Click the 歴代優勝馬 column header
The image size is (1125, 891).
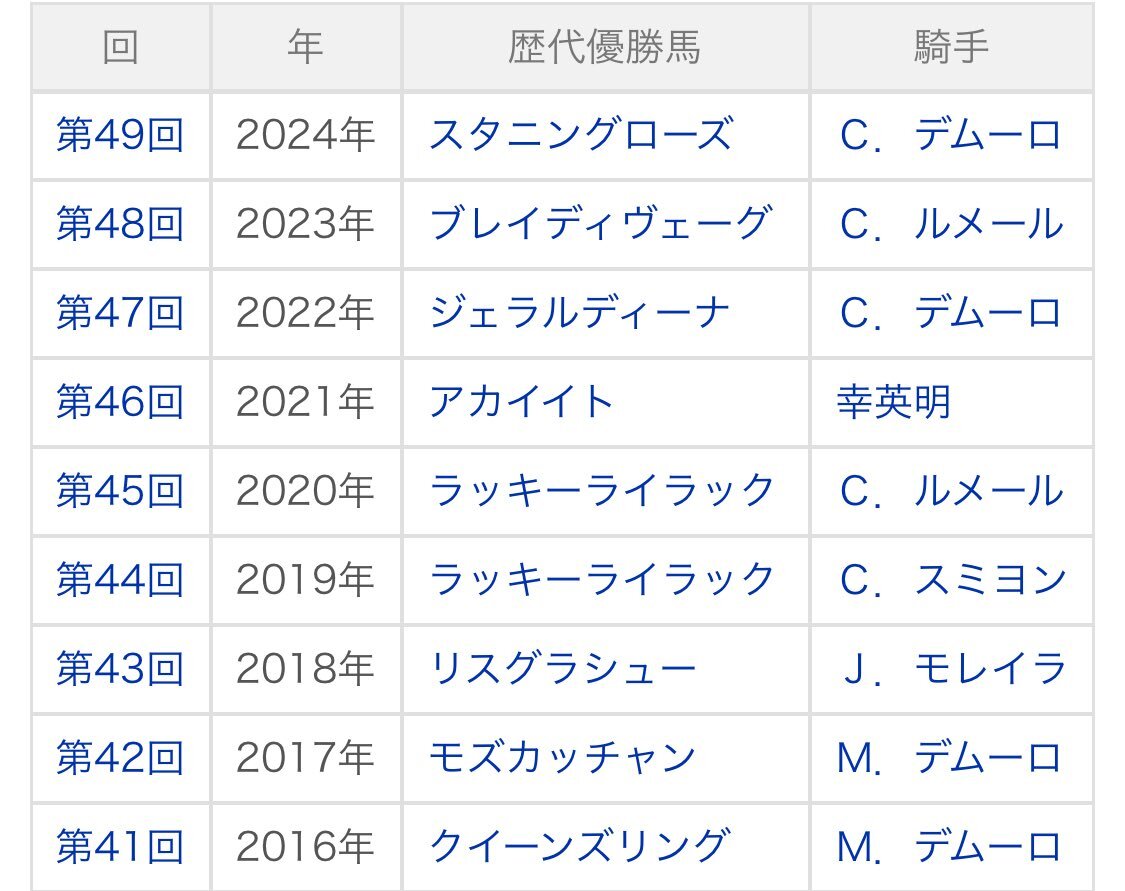(x=605, y=48)
